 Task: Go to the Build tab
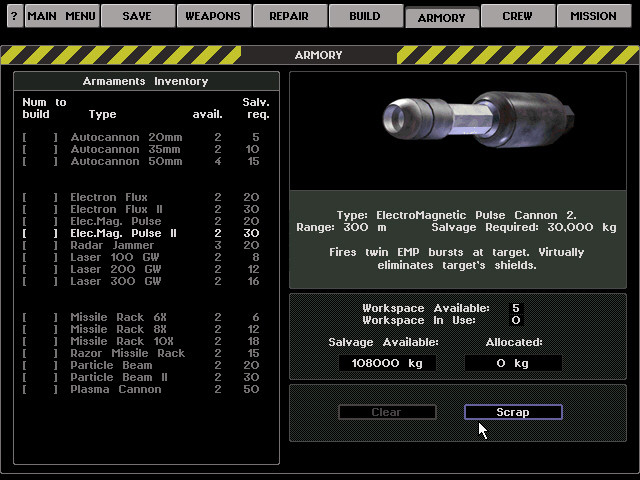[x=365, y=16]
